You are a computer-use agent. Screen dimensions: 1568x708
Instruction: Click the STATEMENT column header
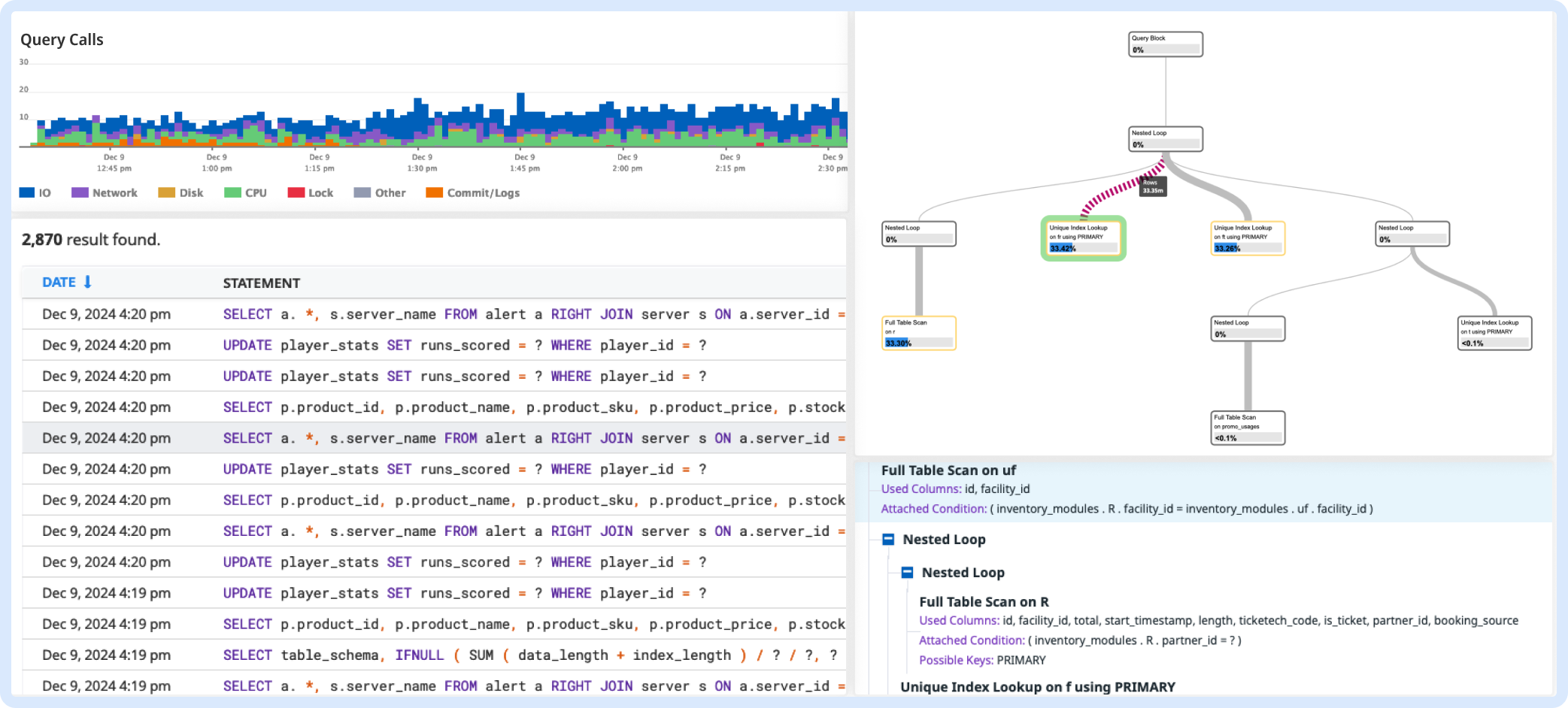tap(262, 283)
